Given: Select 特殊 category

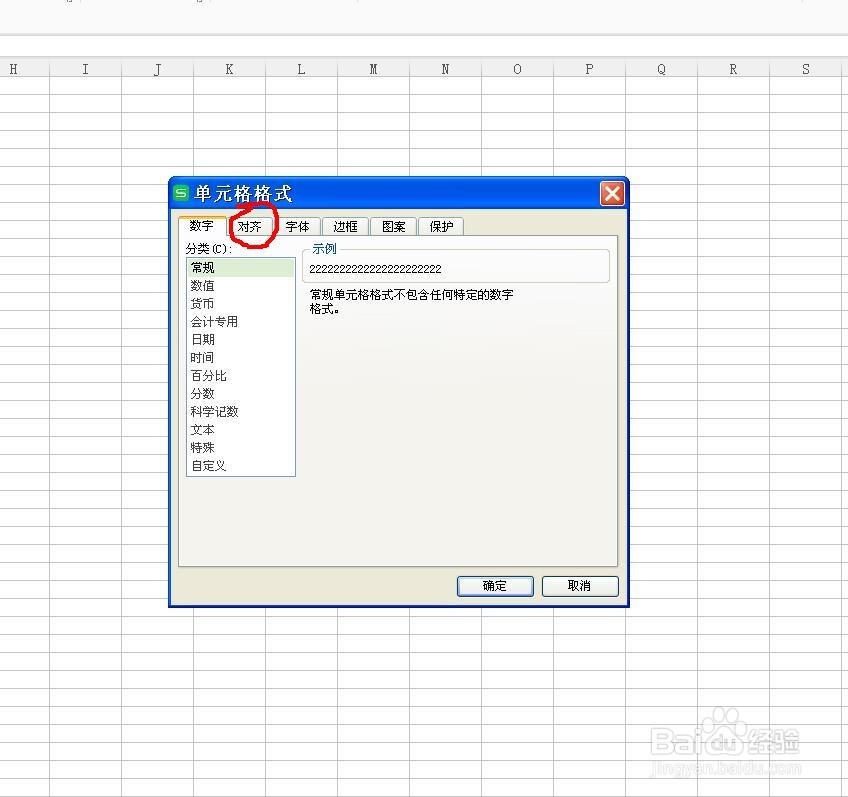Looking at the screenshot, I should (241, 448).
